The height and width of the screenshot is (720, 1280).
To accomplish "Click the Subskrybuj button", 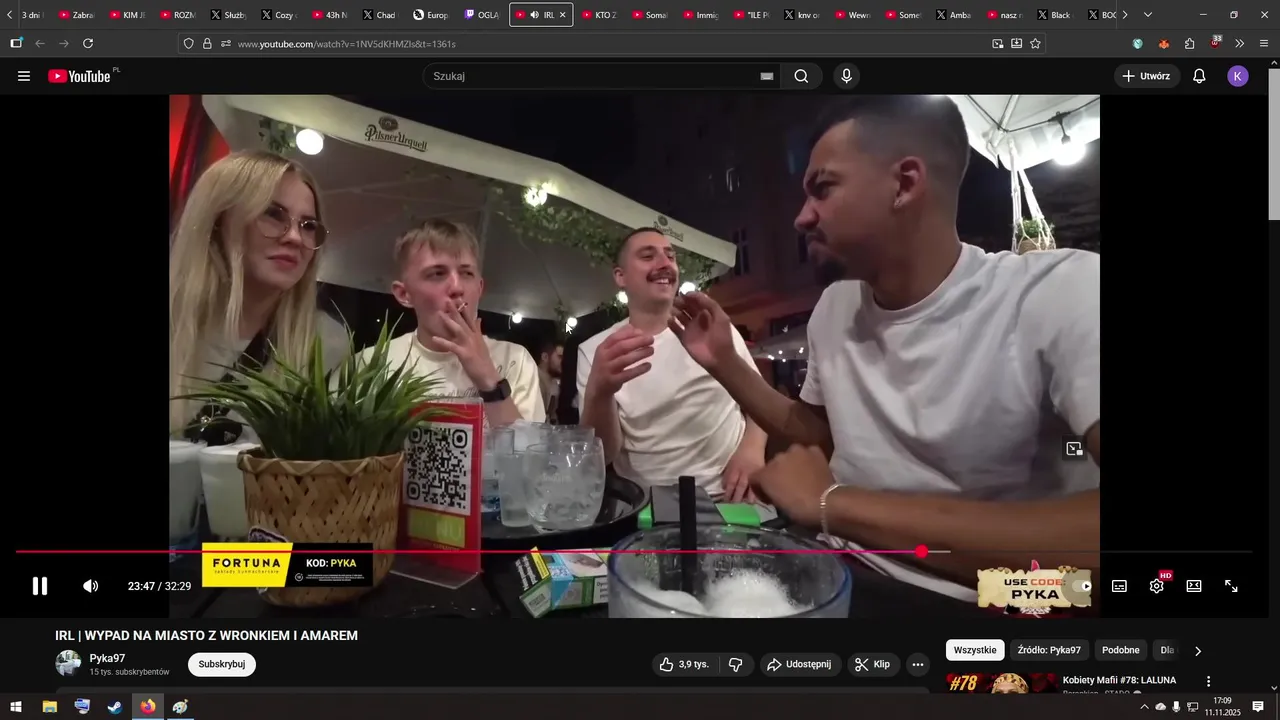I will (222, 664).
